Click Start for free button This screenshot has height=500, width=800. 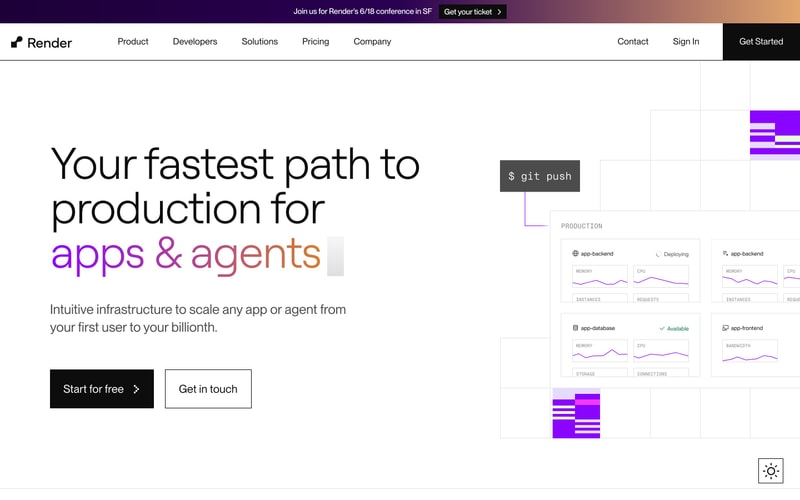[x=102, y=389]
